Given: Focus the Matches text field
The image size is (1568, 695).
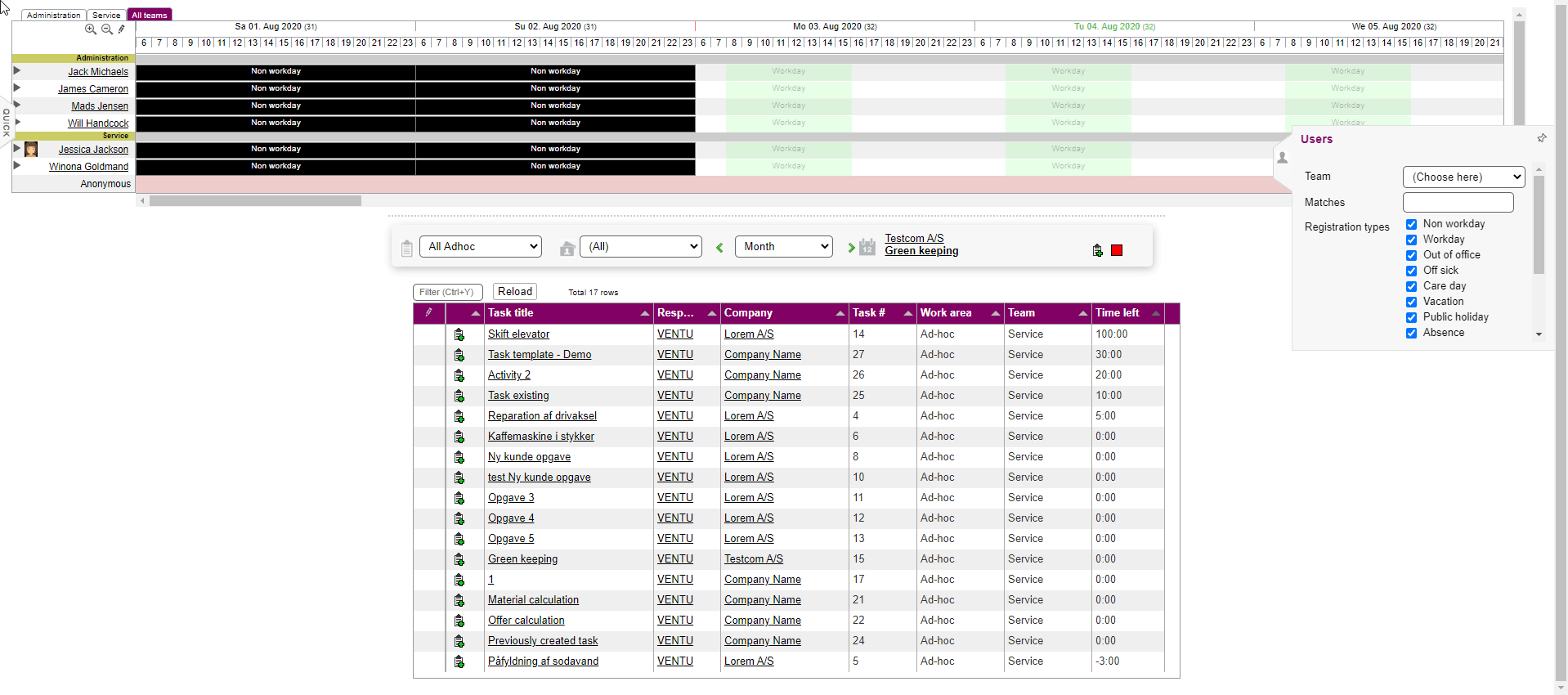Looking at the screenshot, I should tap(1458, 202).
